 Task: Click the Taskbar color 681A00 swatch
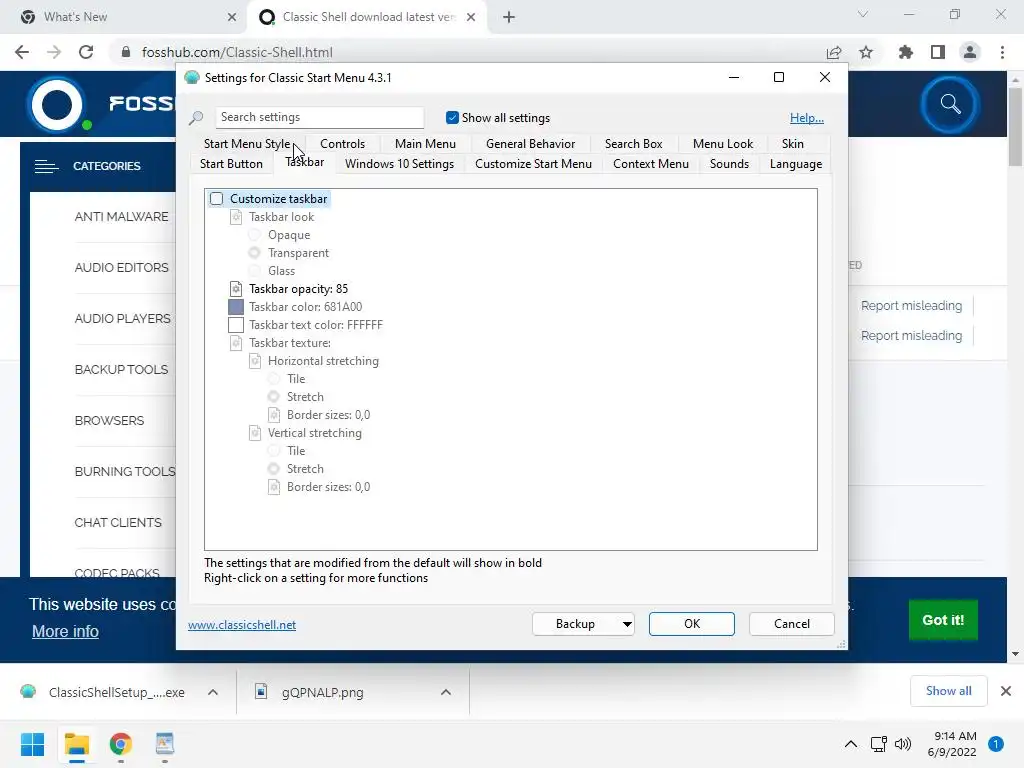click(236, 307)
